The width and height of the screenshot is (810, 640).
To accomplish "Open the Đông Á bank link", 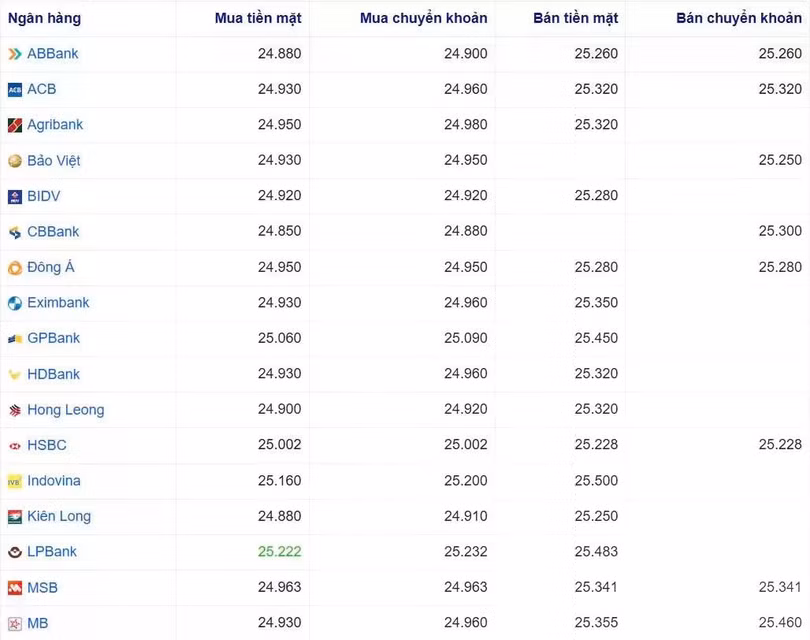I will (51, 268).
